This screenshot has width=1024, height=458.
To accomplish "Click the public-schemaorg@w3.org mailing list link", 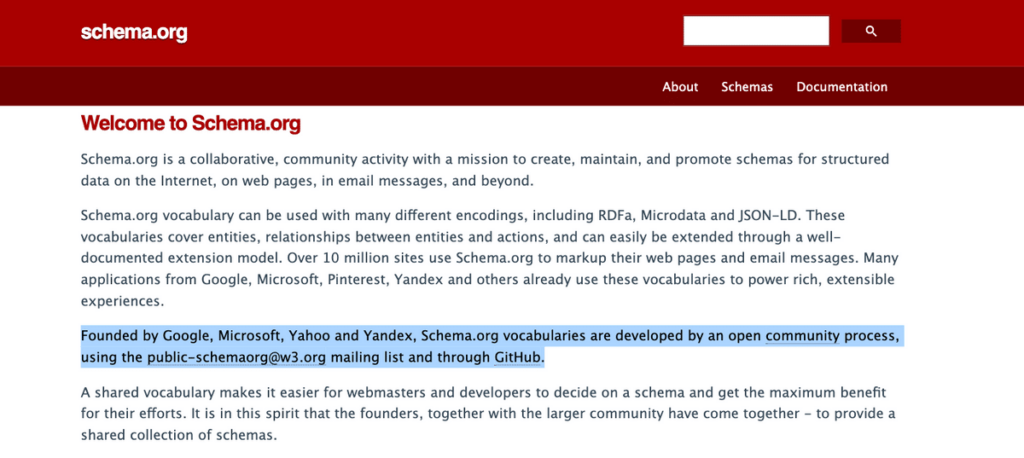I will (x=238, y=358).
